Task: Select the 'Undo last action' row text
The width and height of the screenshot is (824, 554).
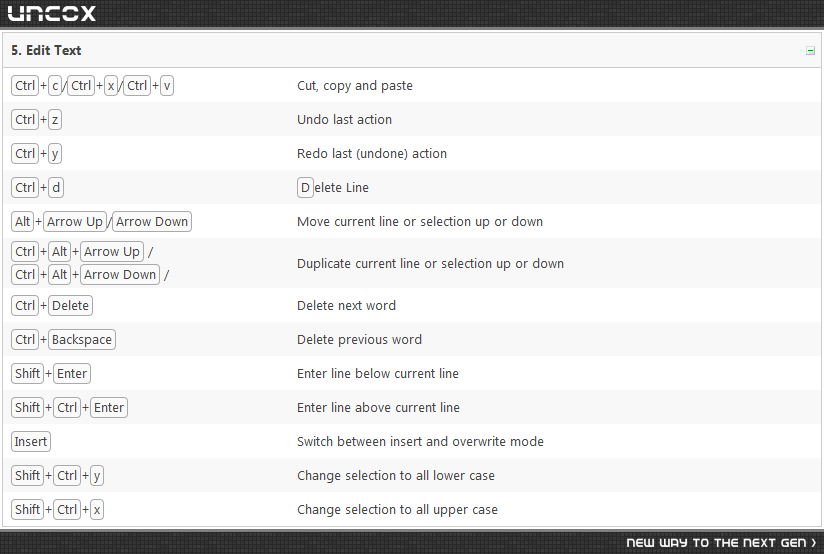Action: click(x=344, y=120)
